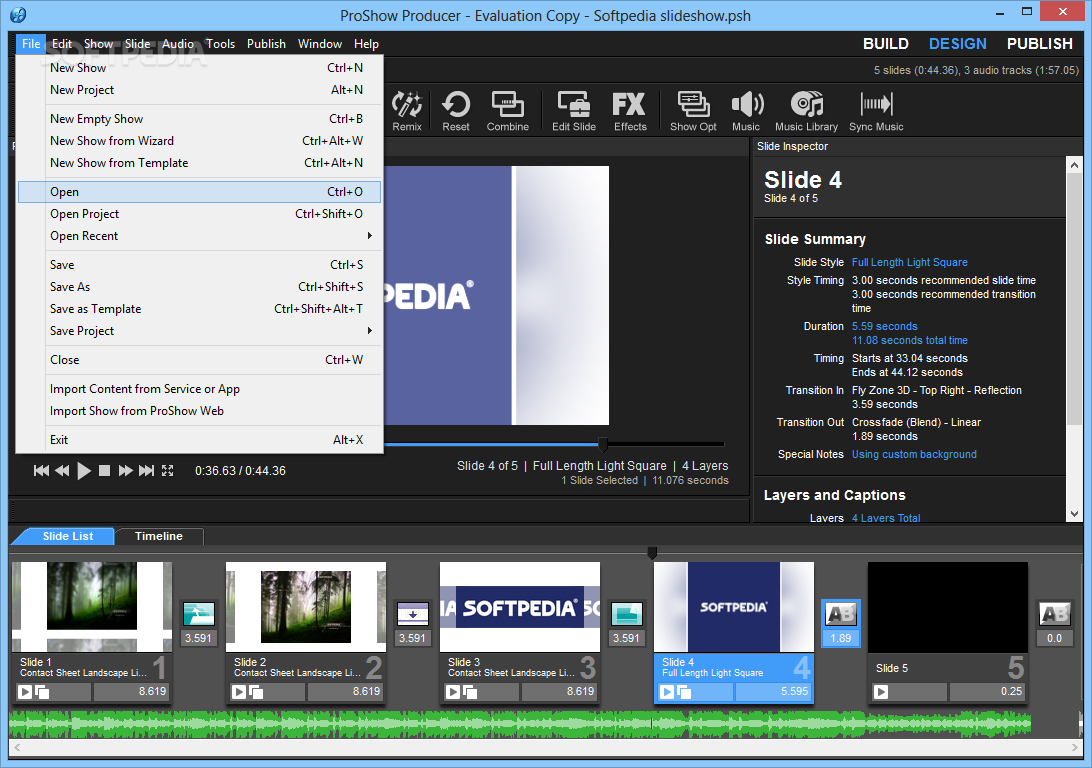1092x768 pixels.
Task: Click the Remix toolbar icon
Action: tap(407, 111)
